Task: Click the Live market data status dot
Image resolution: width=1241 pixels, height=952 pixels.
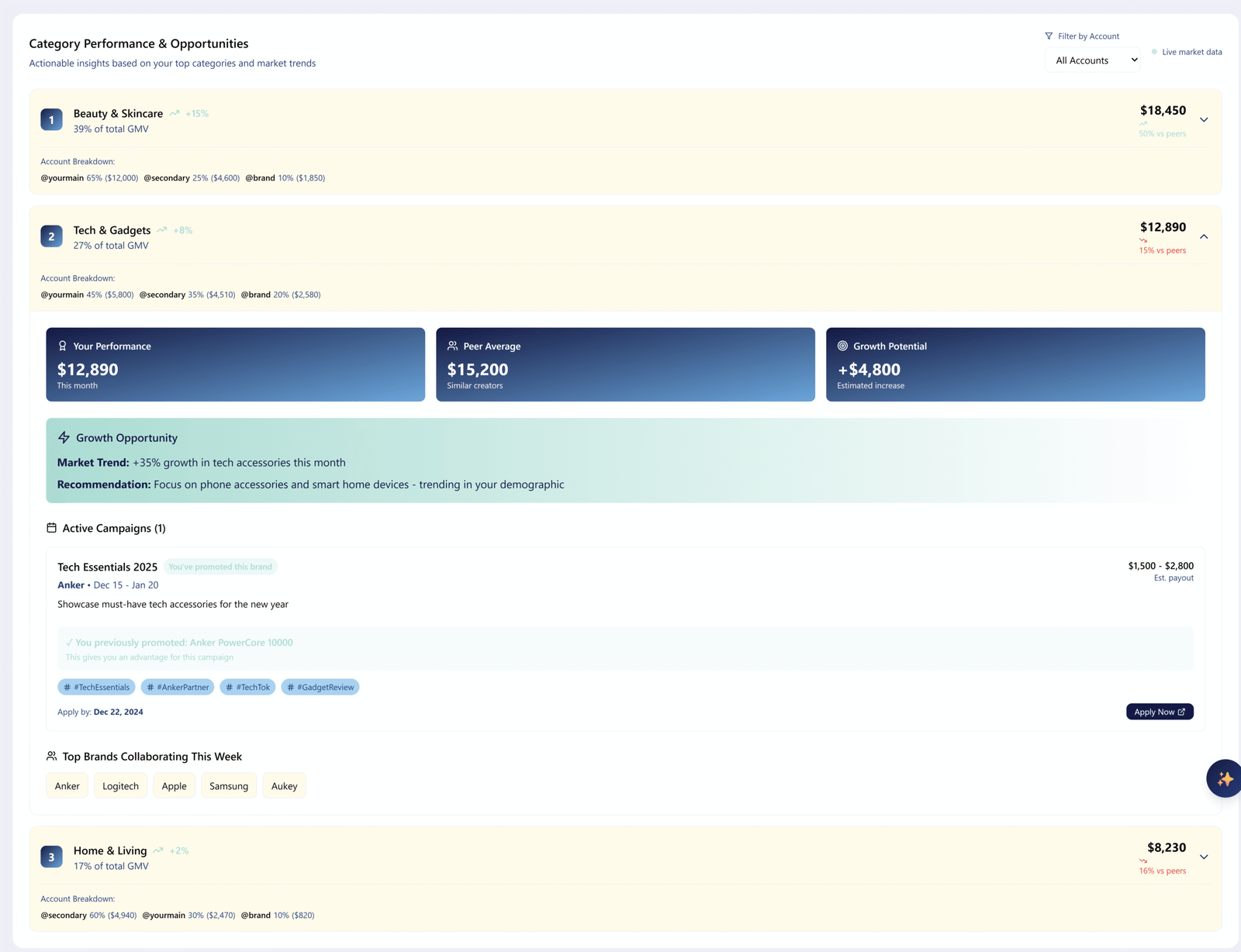Action: [x=1154, y=52]
